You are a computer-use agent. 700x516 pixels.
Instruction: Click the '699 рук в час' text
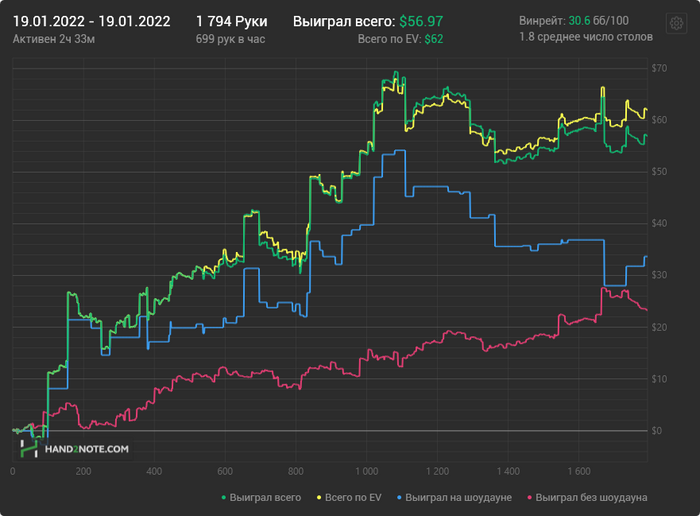coord(230,39)
